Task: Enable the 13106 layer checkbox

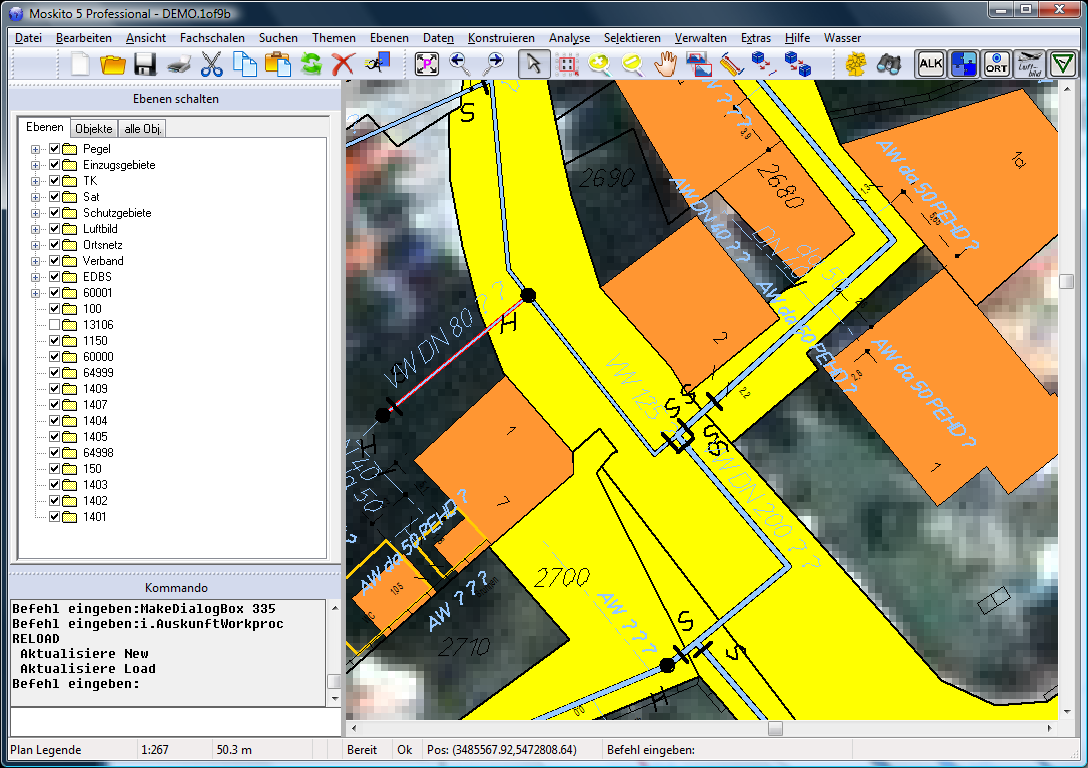Action: click(x=55, y=325)
